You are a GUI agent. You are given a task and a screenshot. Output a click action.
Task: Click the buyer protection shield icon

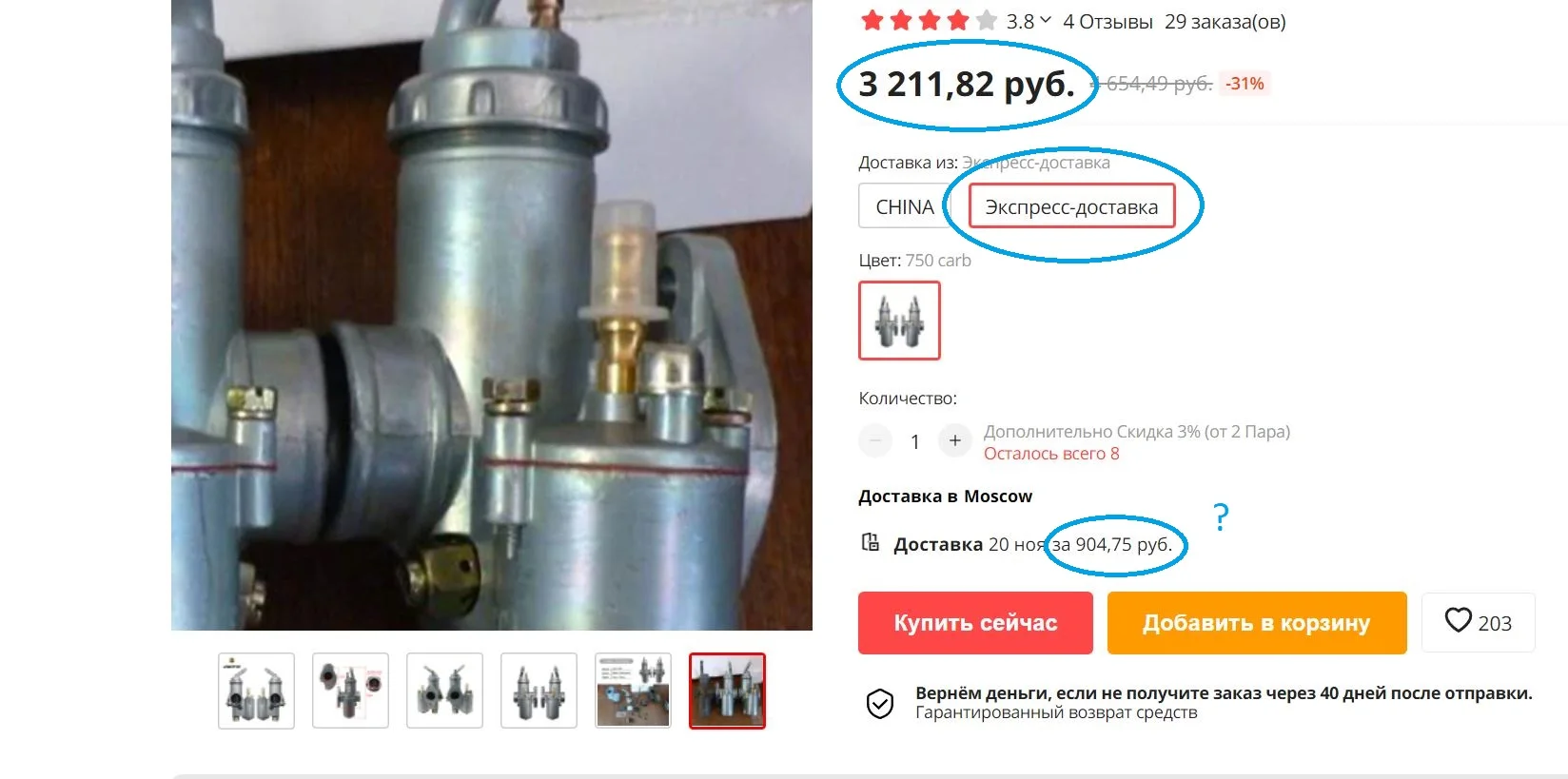(880, 704)
